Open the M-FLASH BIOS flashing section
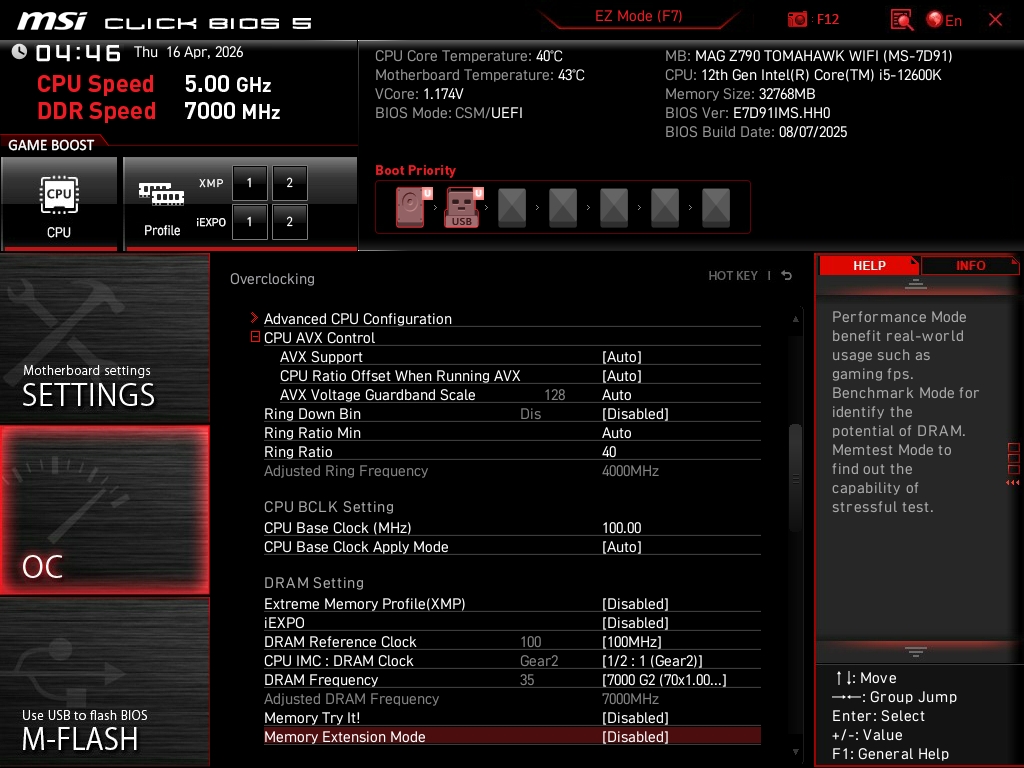 tap(104, 682)
